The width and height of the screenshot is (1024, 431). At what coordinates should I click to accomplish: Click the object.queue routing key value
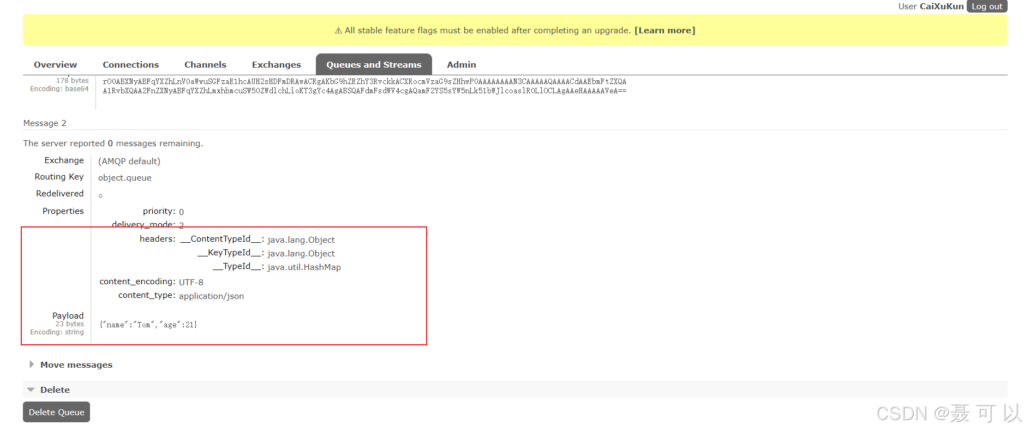pyautogui.click(x=126, y=177)
